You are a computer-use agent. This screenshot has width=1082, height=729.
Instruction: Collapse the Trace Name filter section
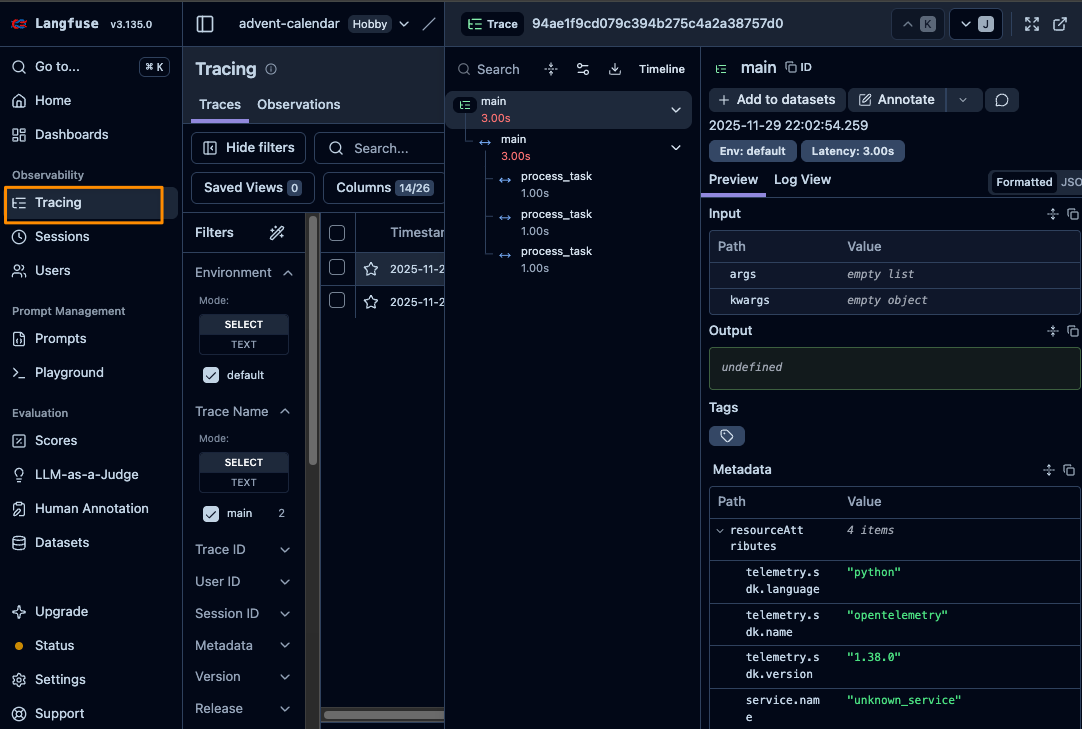point(285,411)
